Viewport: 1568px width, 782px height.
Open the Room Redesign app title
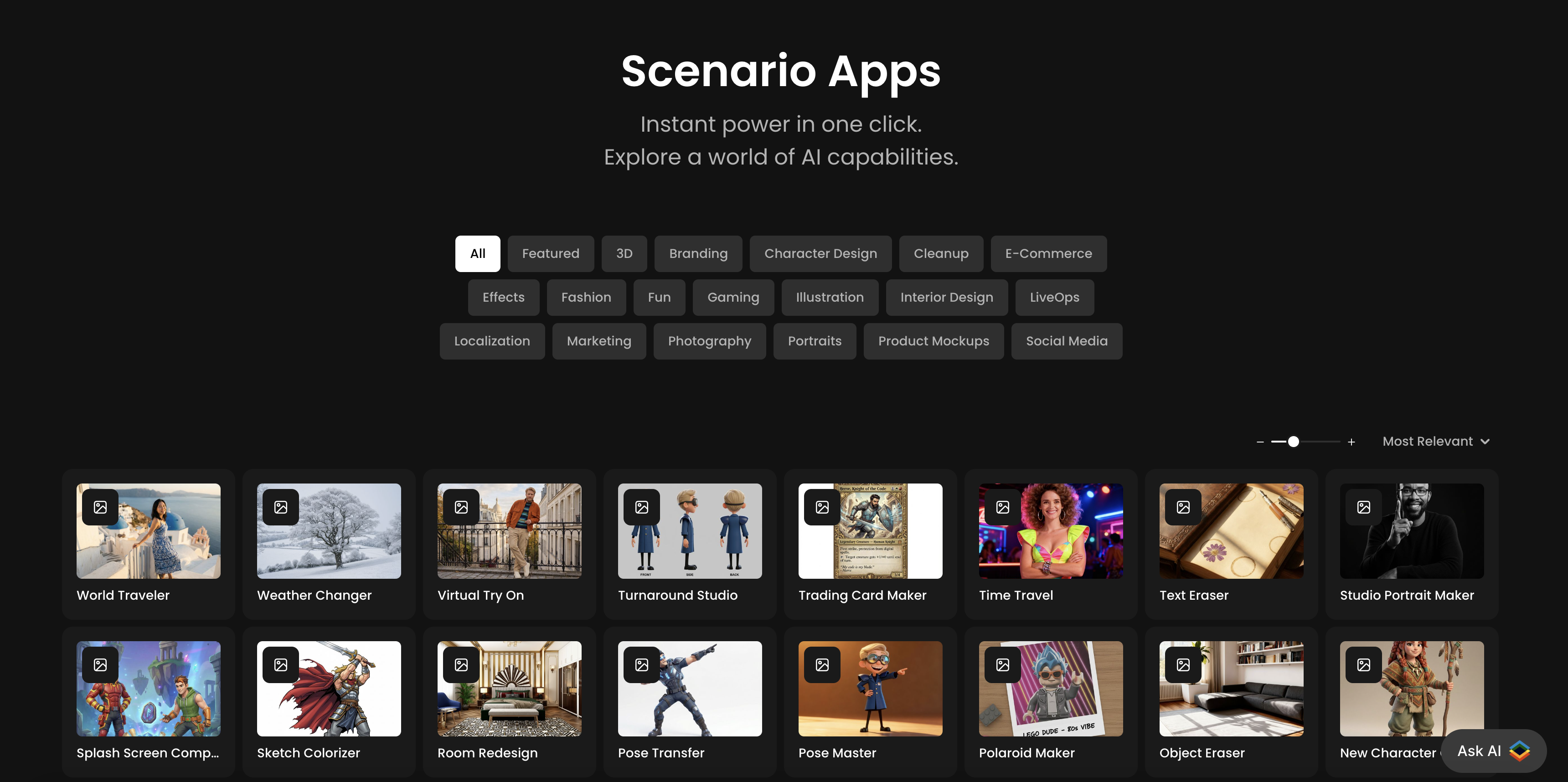(x=487, y=753)
